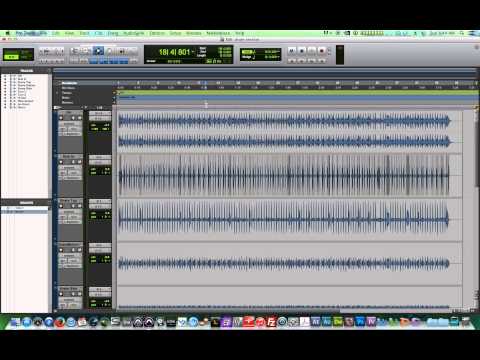Open Firefox from the Dock
This screenshot has width=480, height=360.
point(60,322)
